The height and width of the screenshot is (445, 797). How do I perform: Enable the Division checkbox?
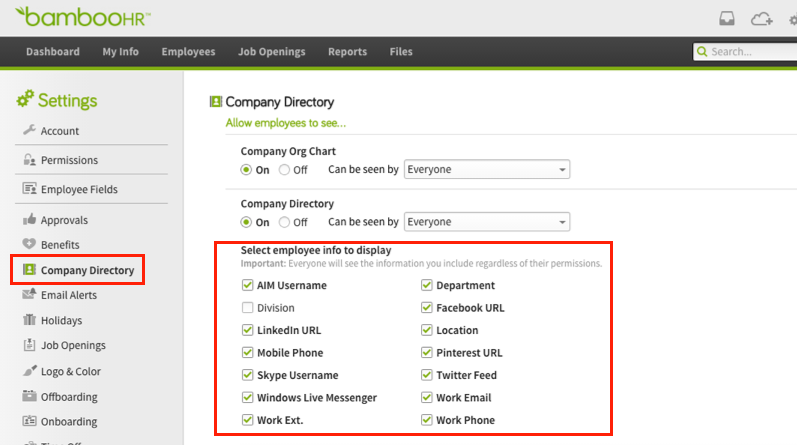click(x=247, y=308)
